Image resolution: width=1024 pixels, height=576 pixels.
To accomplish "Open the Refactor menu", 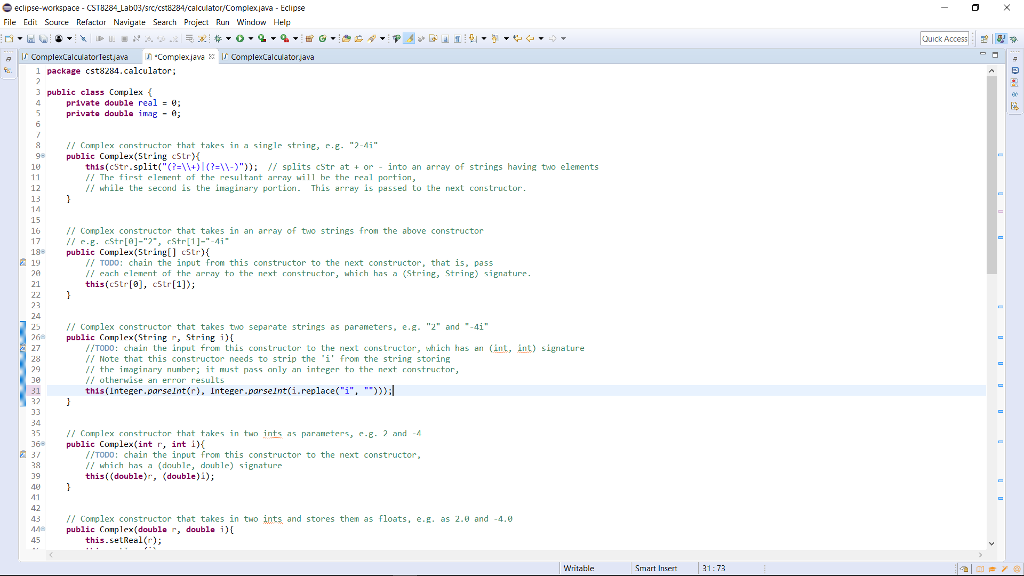I will (91, 21).
